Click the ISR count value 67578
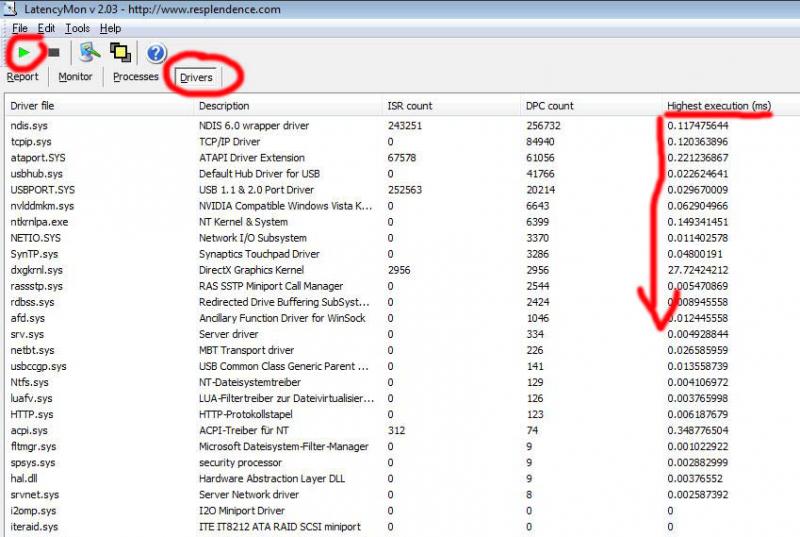The width and height of the screenshot is (800, 537). 402,158
